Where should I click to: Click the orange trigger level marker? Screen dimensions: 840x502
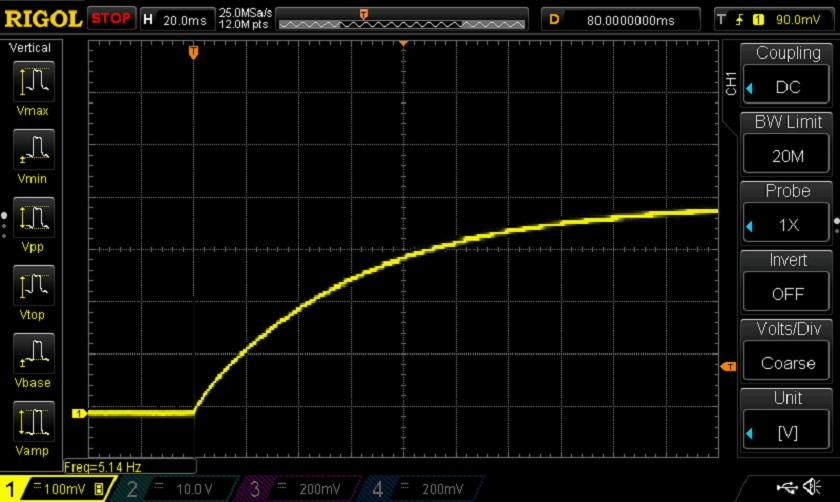[x=728, y=367]
